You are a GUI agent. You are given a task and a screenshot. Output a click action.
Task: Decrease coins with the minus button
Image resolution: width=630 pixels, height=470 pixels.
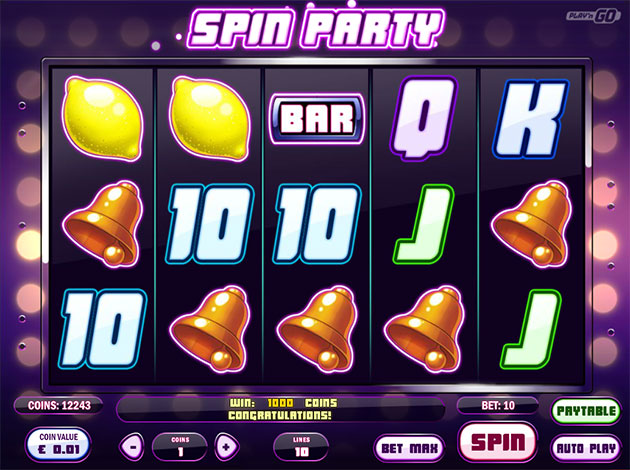[132, 447]
